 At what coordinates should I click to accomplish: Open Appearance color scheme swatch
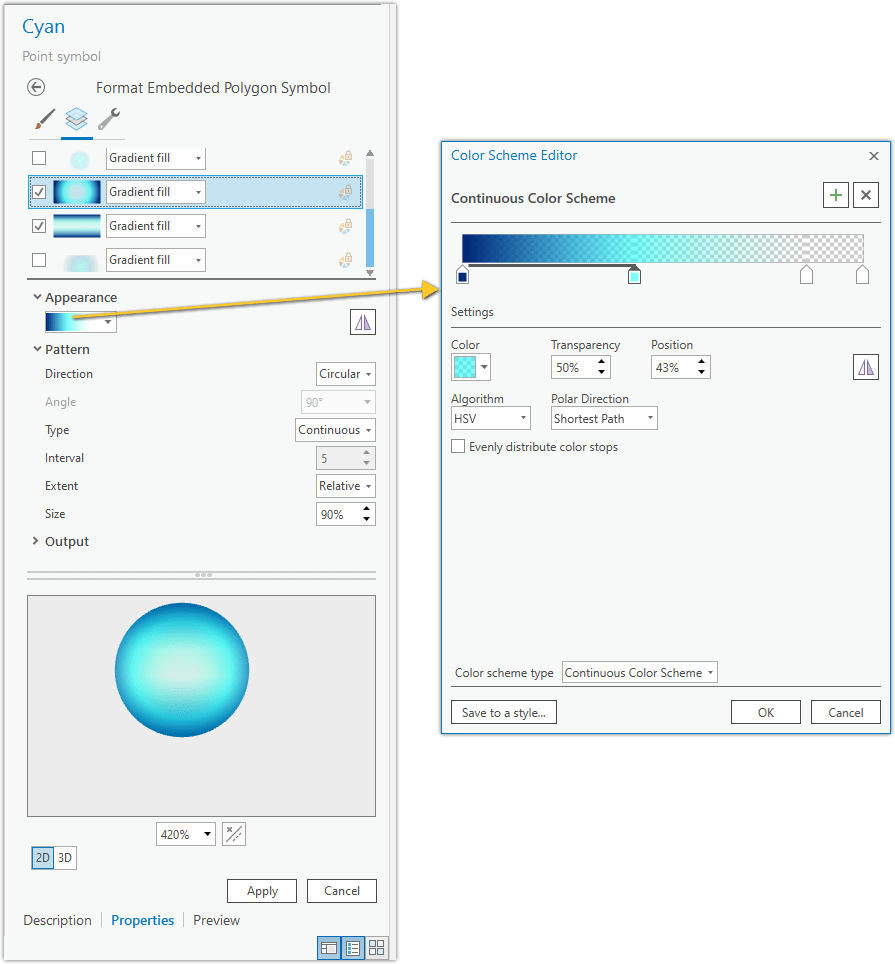81,322
